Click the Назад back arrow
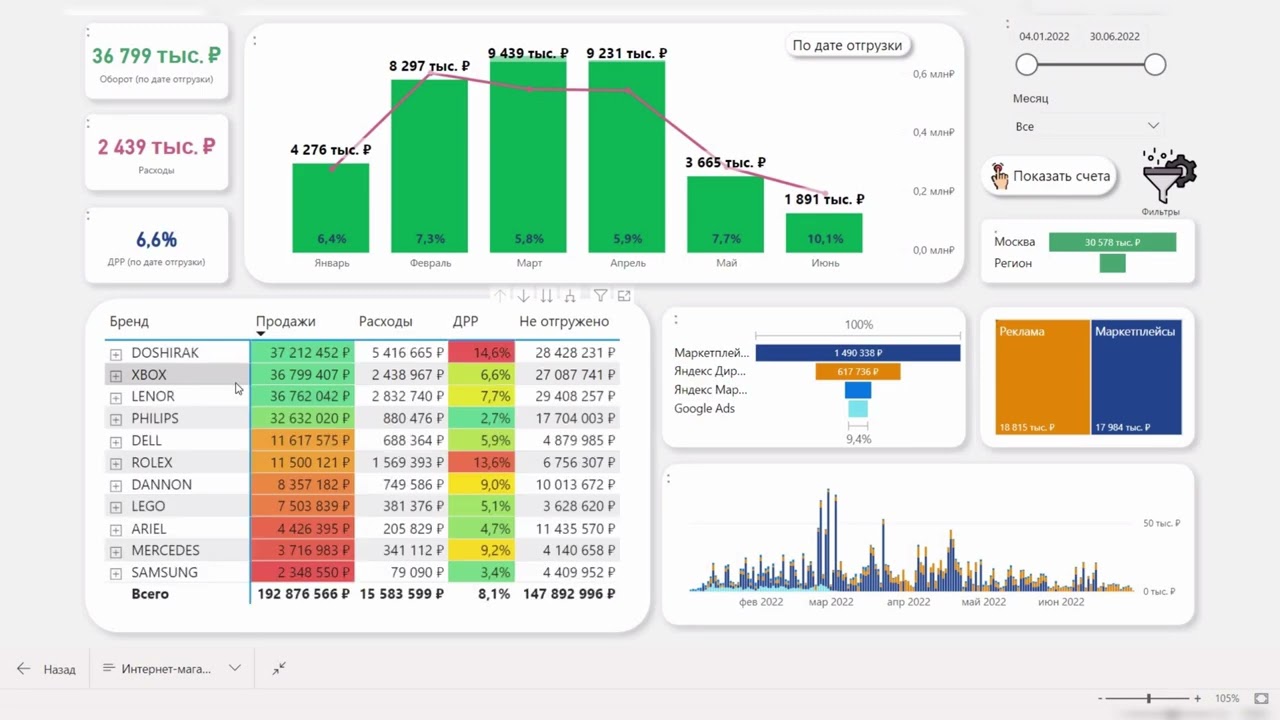The width and height of the screenshot is (1280, 720). (x=23, y=669)
